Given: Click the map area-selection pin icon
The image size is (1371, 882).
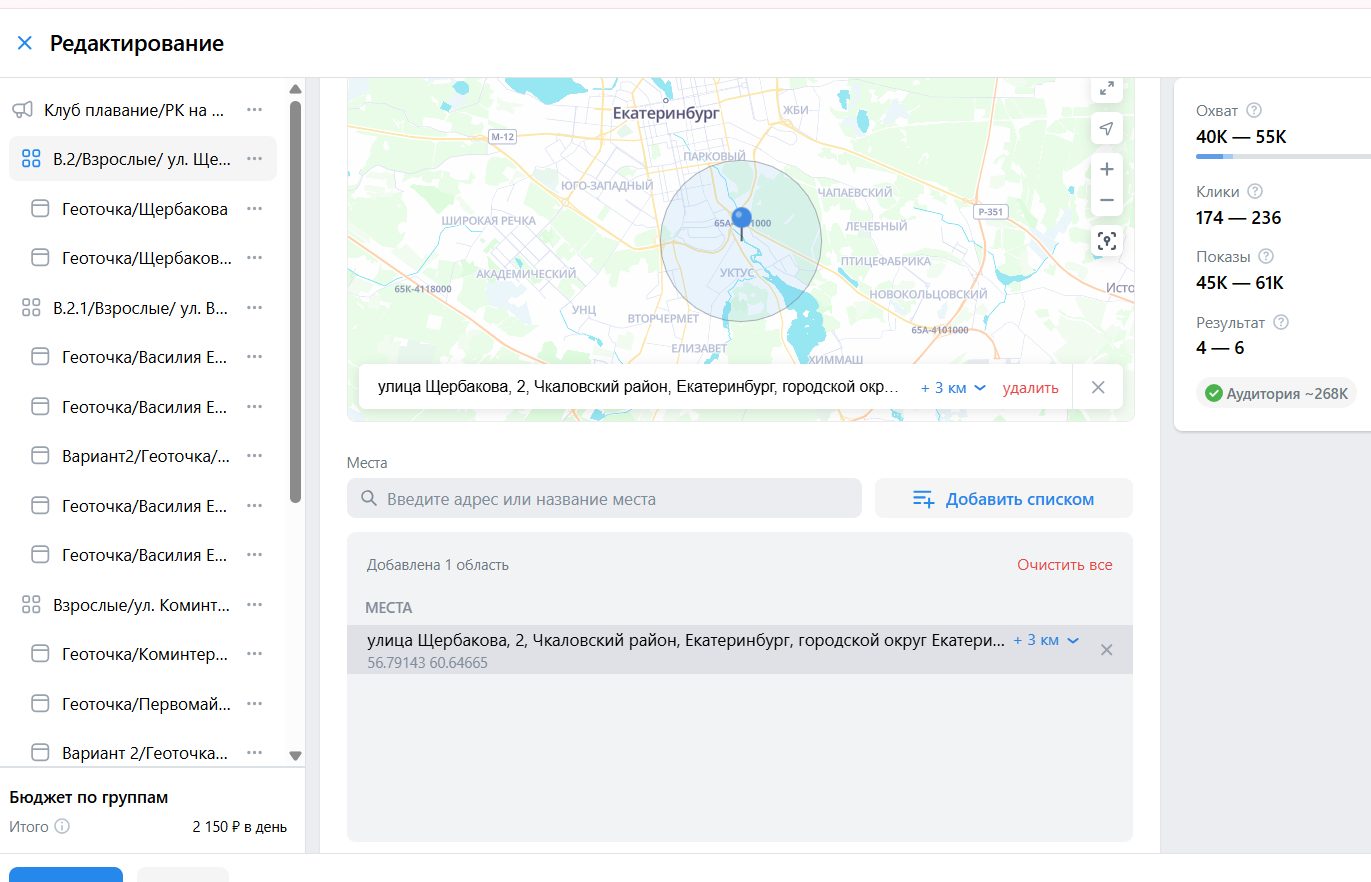Looking at the screenshot, I should click(x=1106, y=241).
